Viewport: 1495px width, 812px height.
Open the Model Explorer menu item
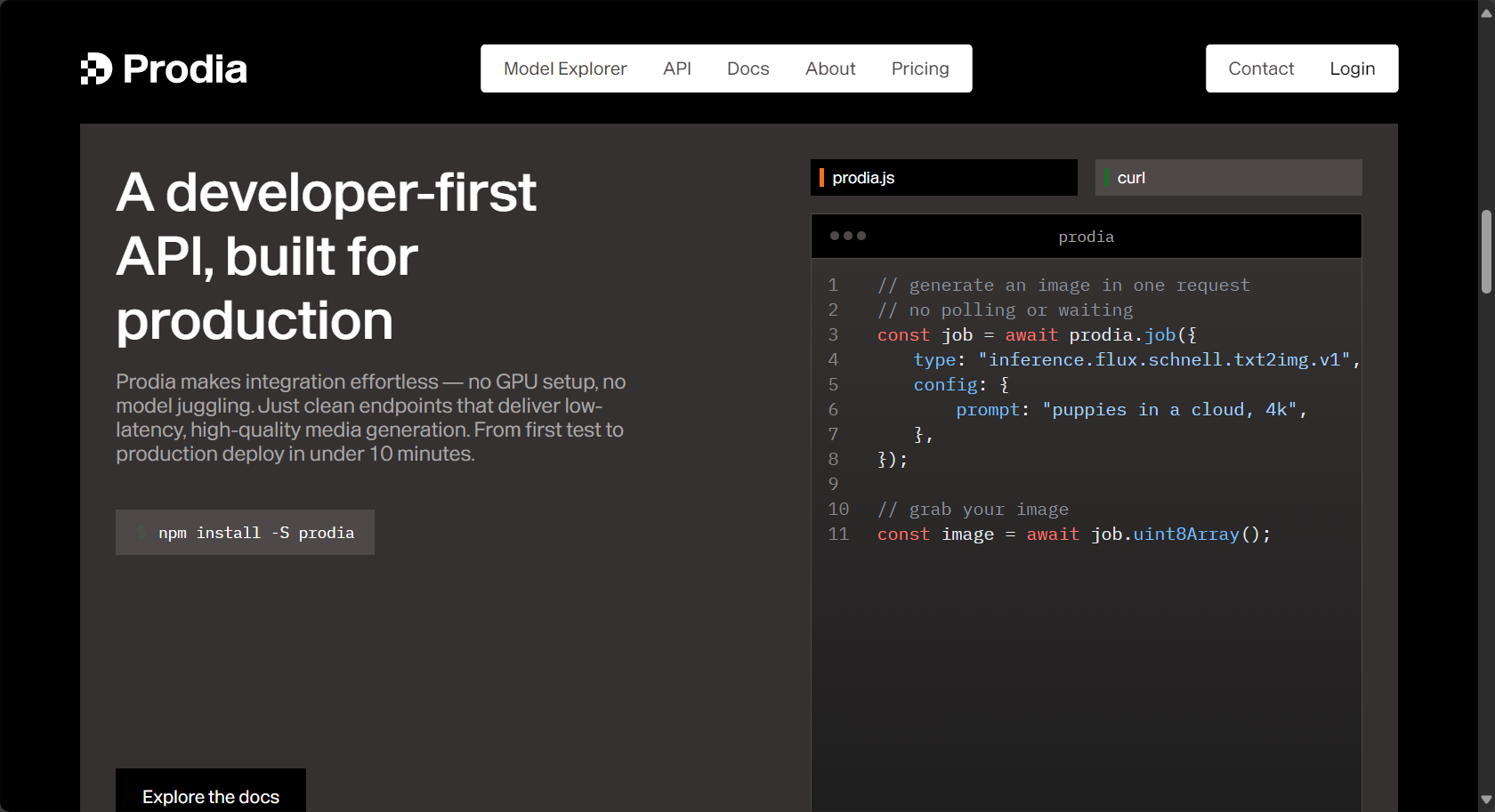click(x=565, y=68)
